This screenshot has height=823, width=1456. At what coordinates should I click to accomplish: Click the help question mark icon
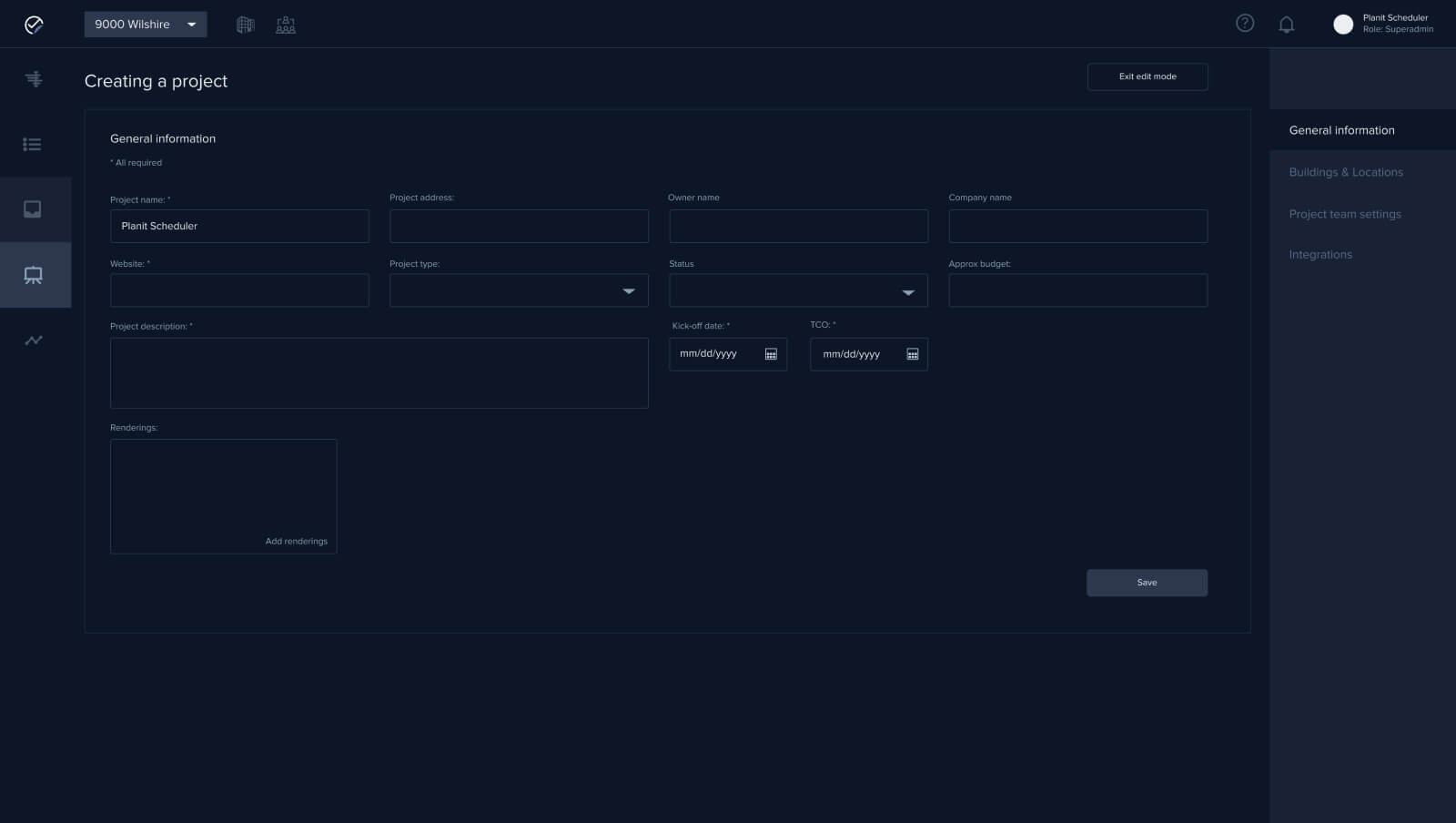point(1245,24)
